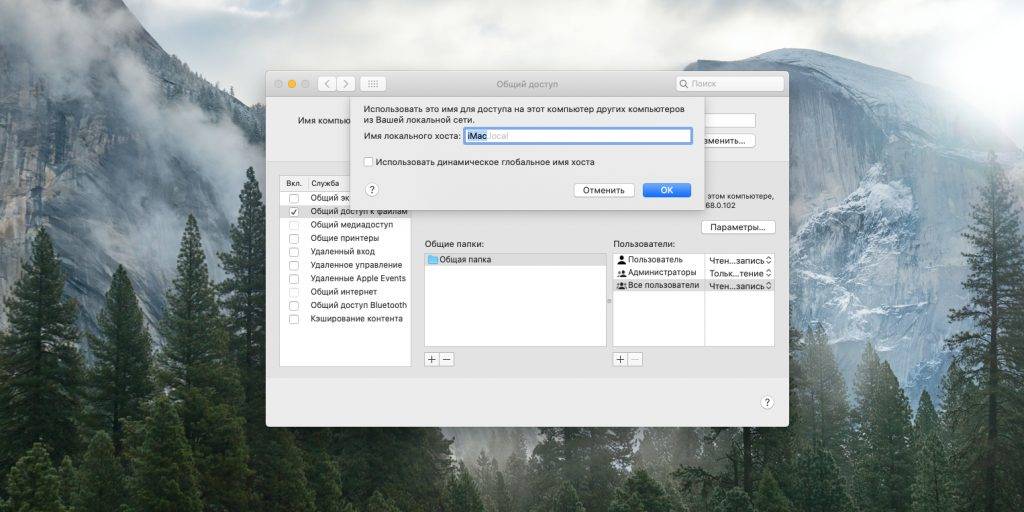Image resolution: width=1024 pixels, height=512 pixels.
Task: Change Администраторы access permission dropdown
Action: click(740, 272)
